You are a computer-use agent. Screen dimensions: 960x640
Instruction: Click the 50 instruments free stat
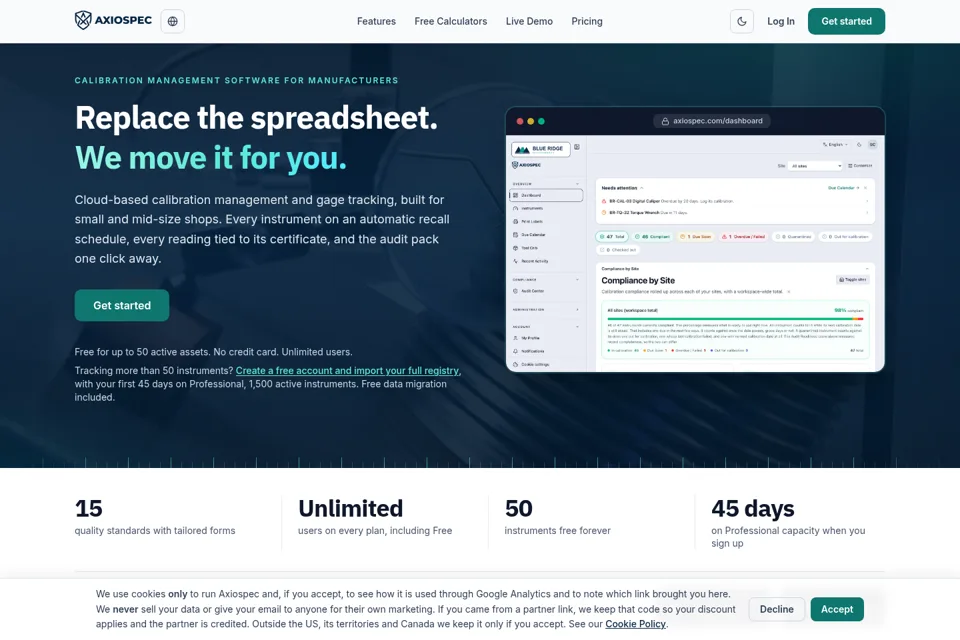click(x=557, y=518)
